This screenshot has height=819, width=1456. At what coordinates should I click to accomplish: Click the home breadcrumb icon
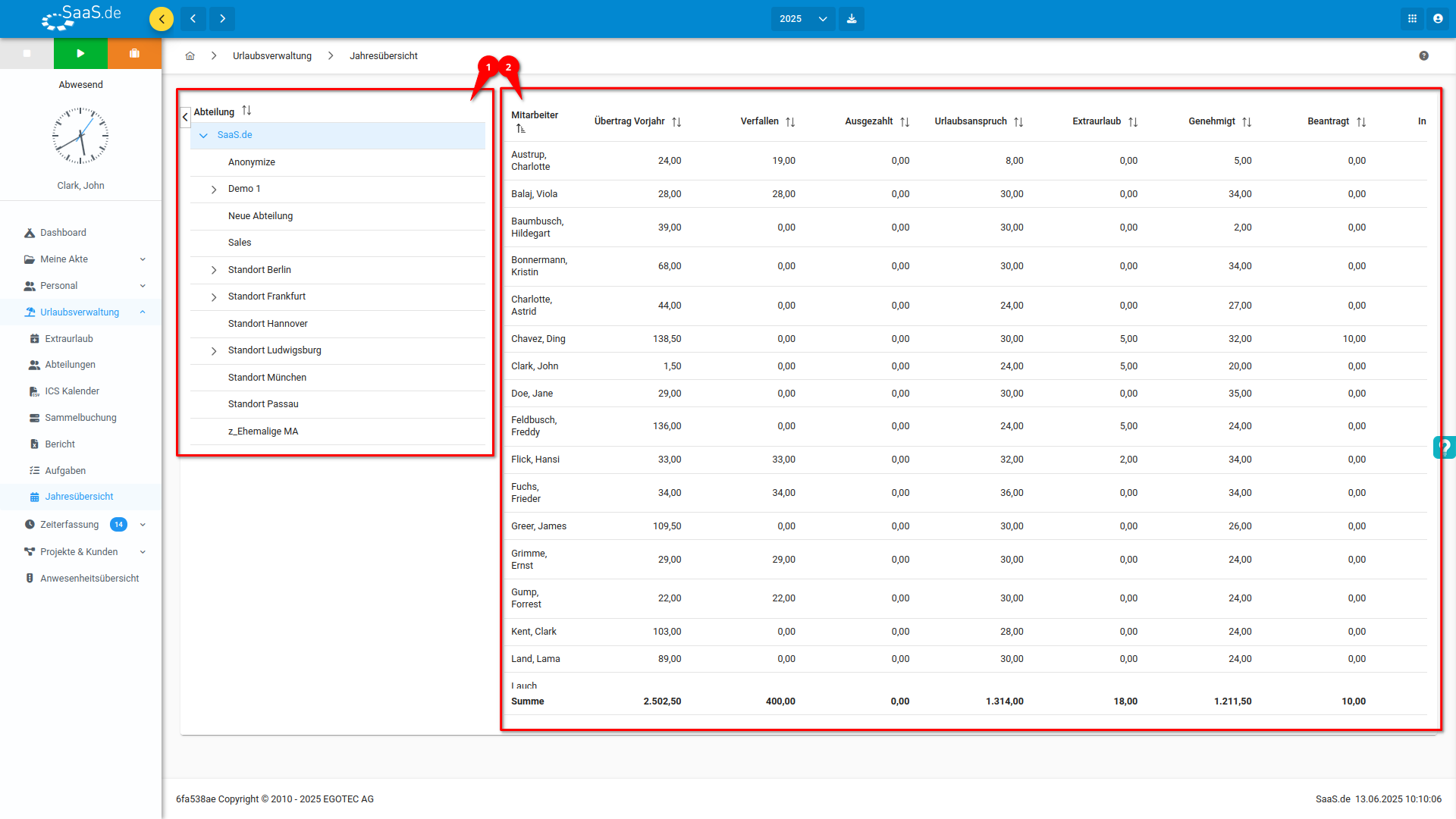coord(190,56)
